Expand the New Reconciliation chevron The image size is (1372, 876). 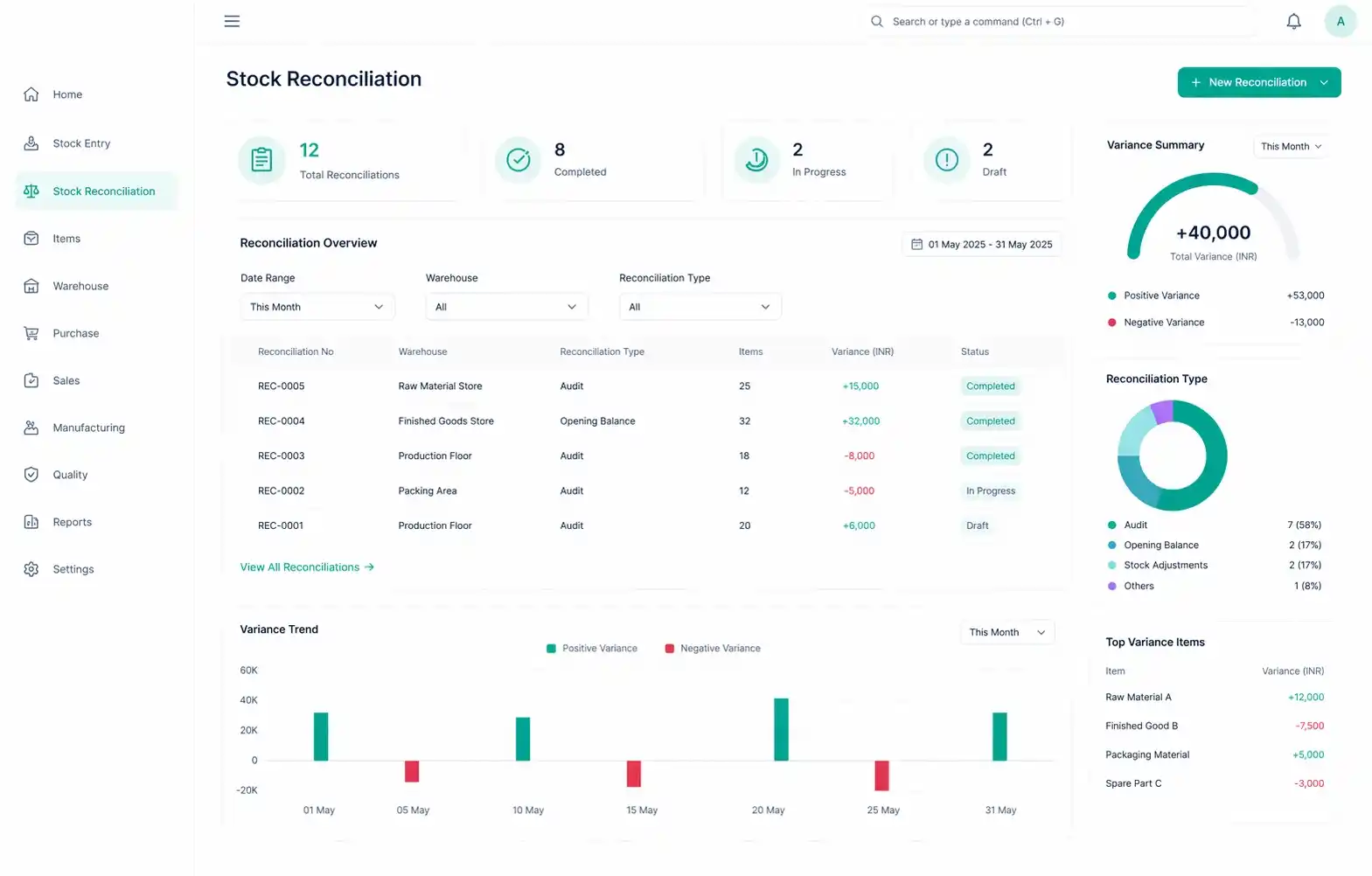[1324, 82]
